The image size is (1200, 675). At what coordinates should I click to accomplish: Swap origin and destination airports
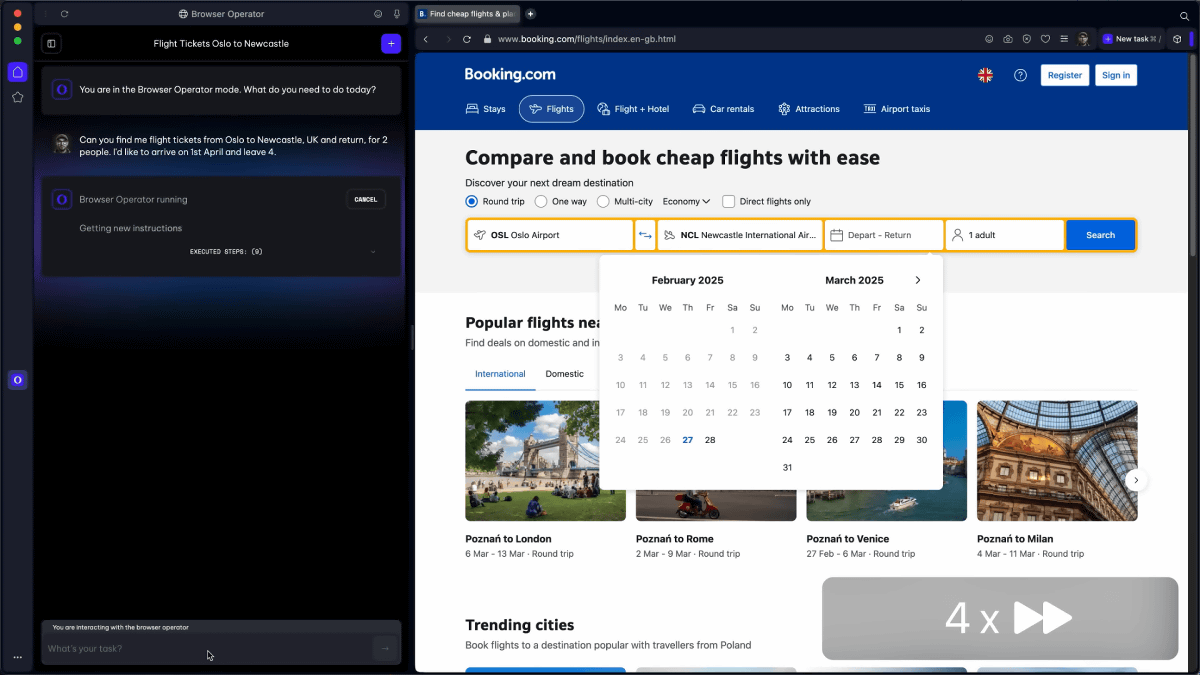(x=645, y=235)
